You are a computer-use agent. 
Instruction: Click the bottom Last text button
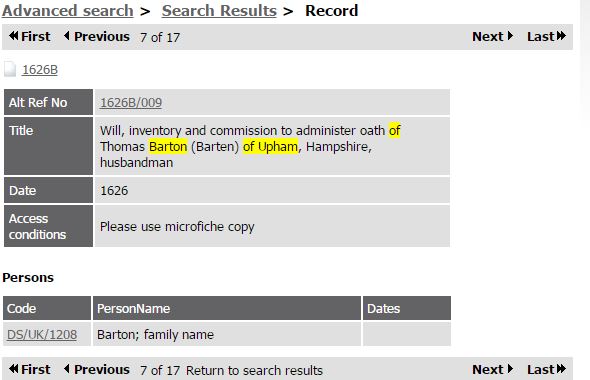pyautogui.click(x=541, y=369)
